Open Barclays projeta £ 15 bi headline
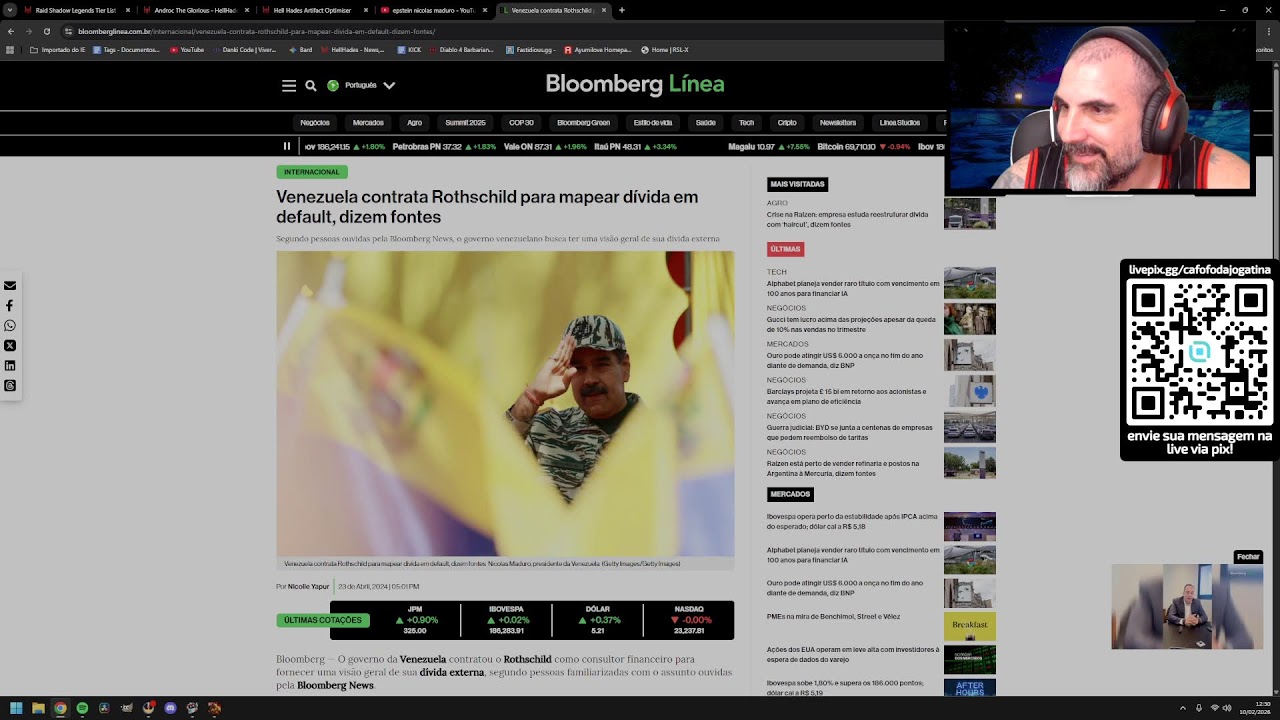Screen dimensions: 1280x720 tap(846, 396)
